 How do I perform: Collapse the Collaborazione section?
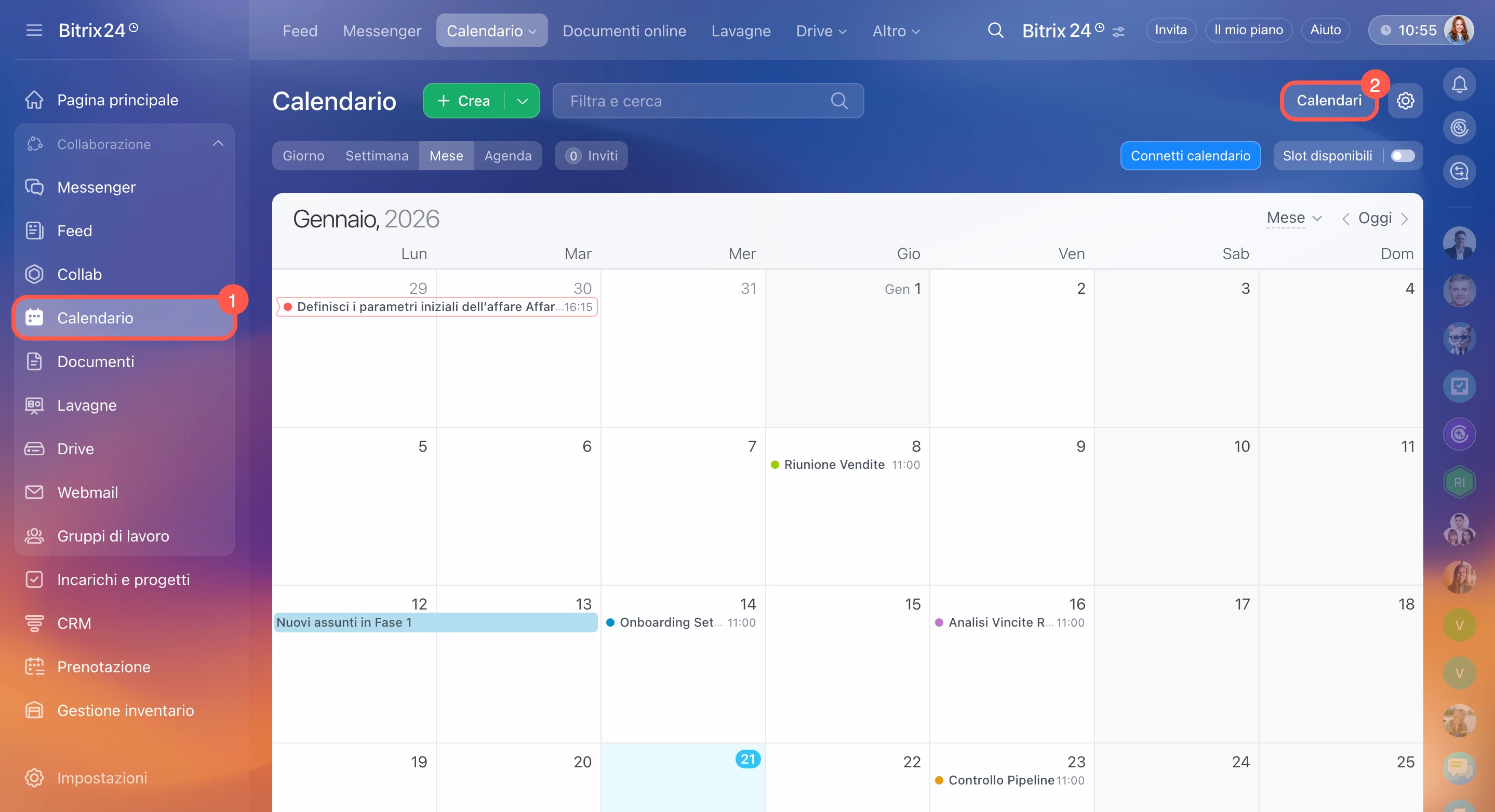[x=218, y=144]
